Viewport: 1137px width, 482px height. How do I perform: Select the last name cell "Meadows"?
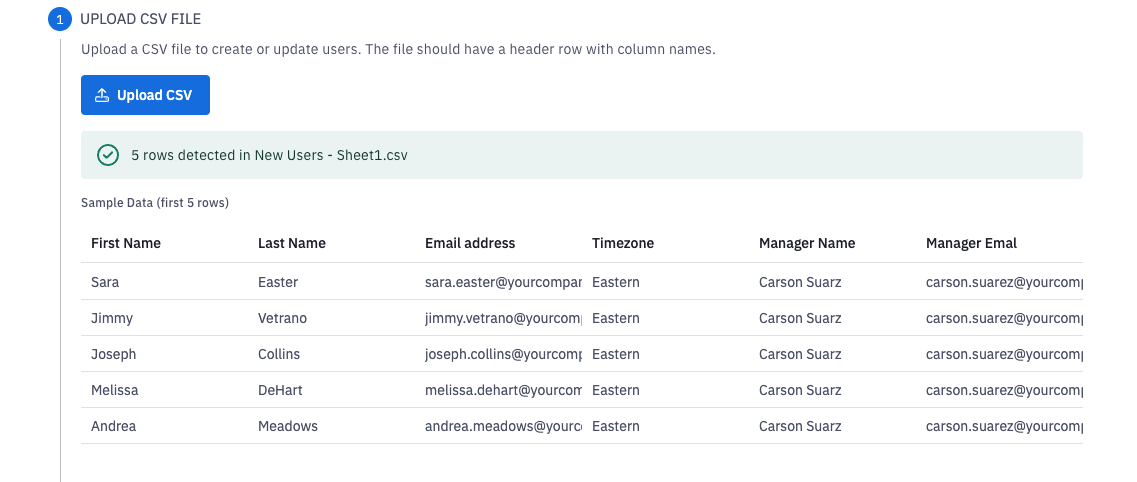288,426
